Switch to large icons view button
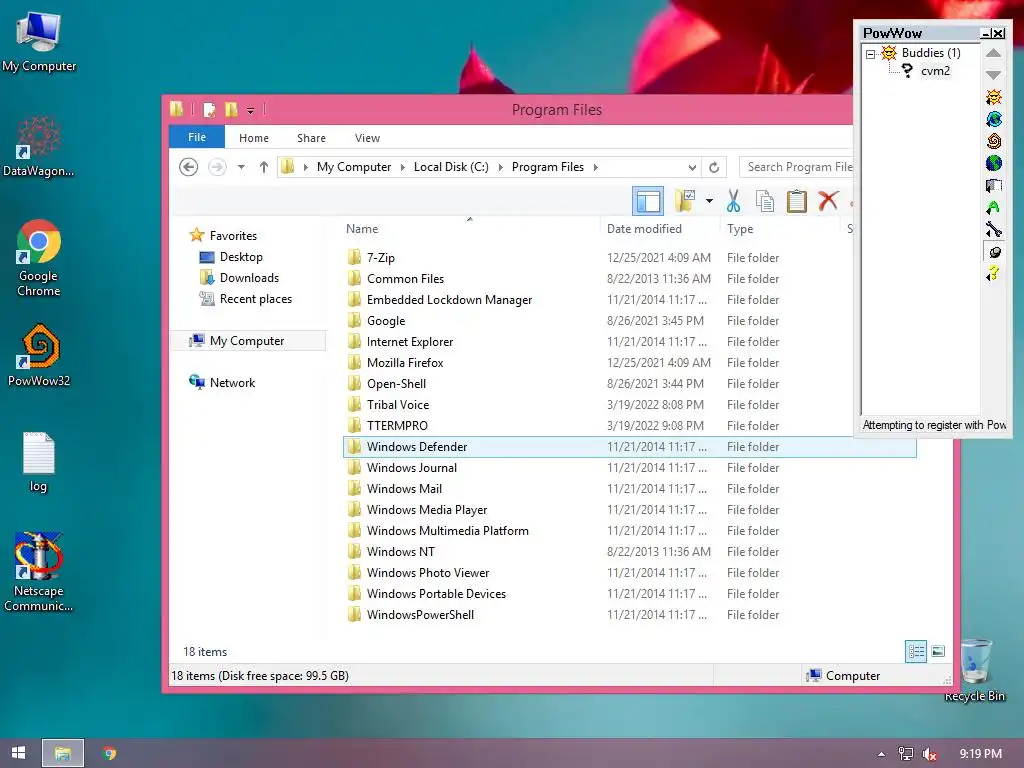 point(938,651)
